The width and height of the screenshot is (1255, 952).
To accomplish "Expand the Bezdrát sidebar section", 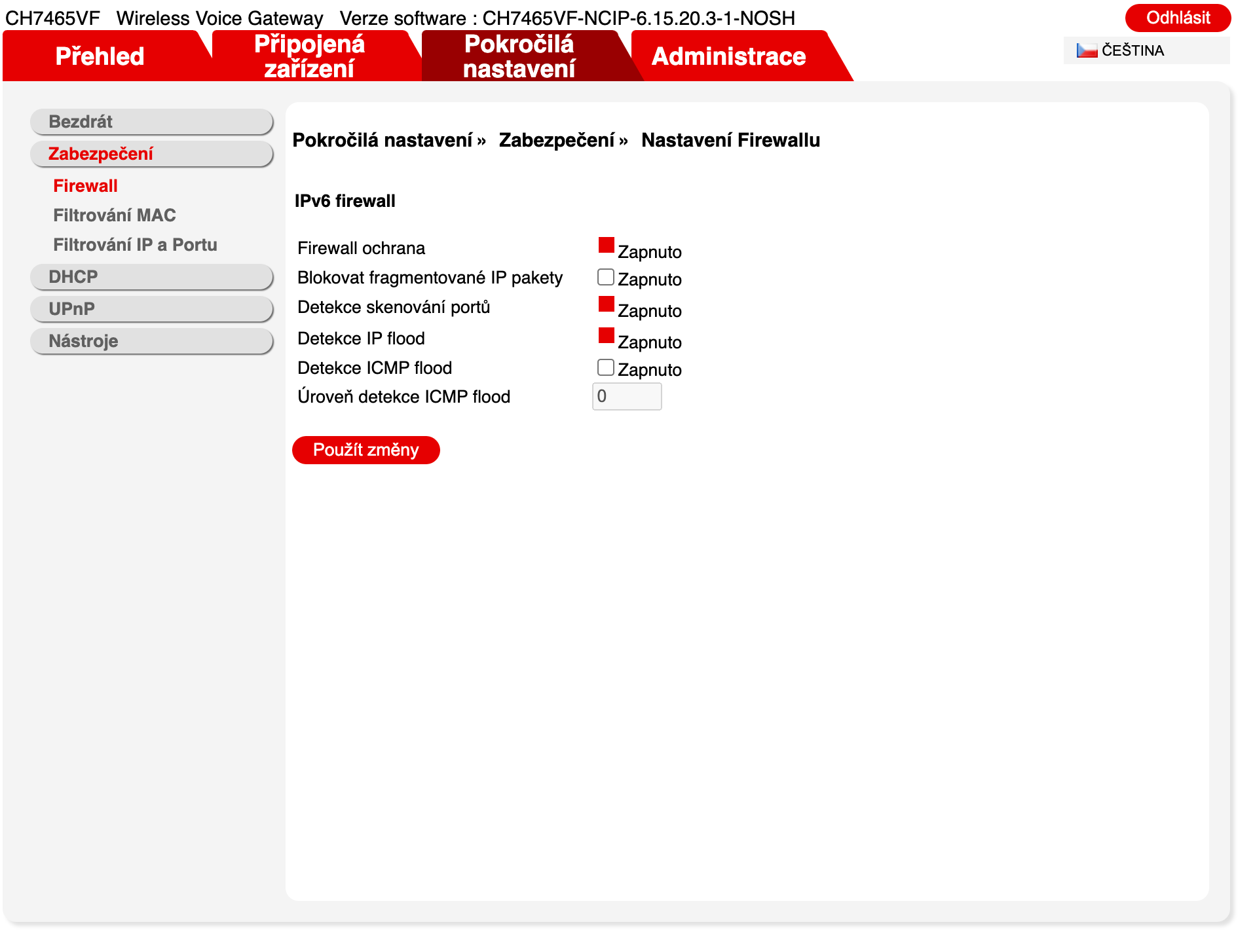I will pyautogui.click(x=151, y=122).
